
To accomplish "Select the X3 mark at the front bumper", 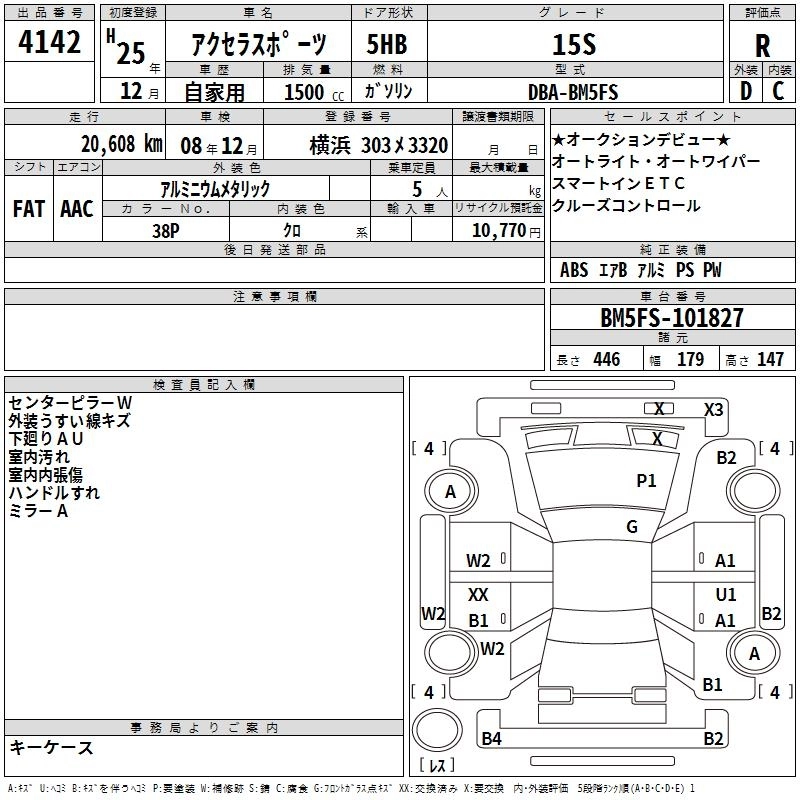I will pyautogui.click(x=714, y=409).
